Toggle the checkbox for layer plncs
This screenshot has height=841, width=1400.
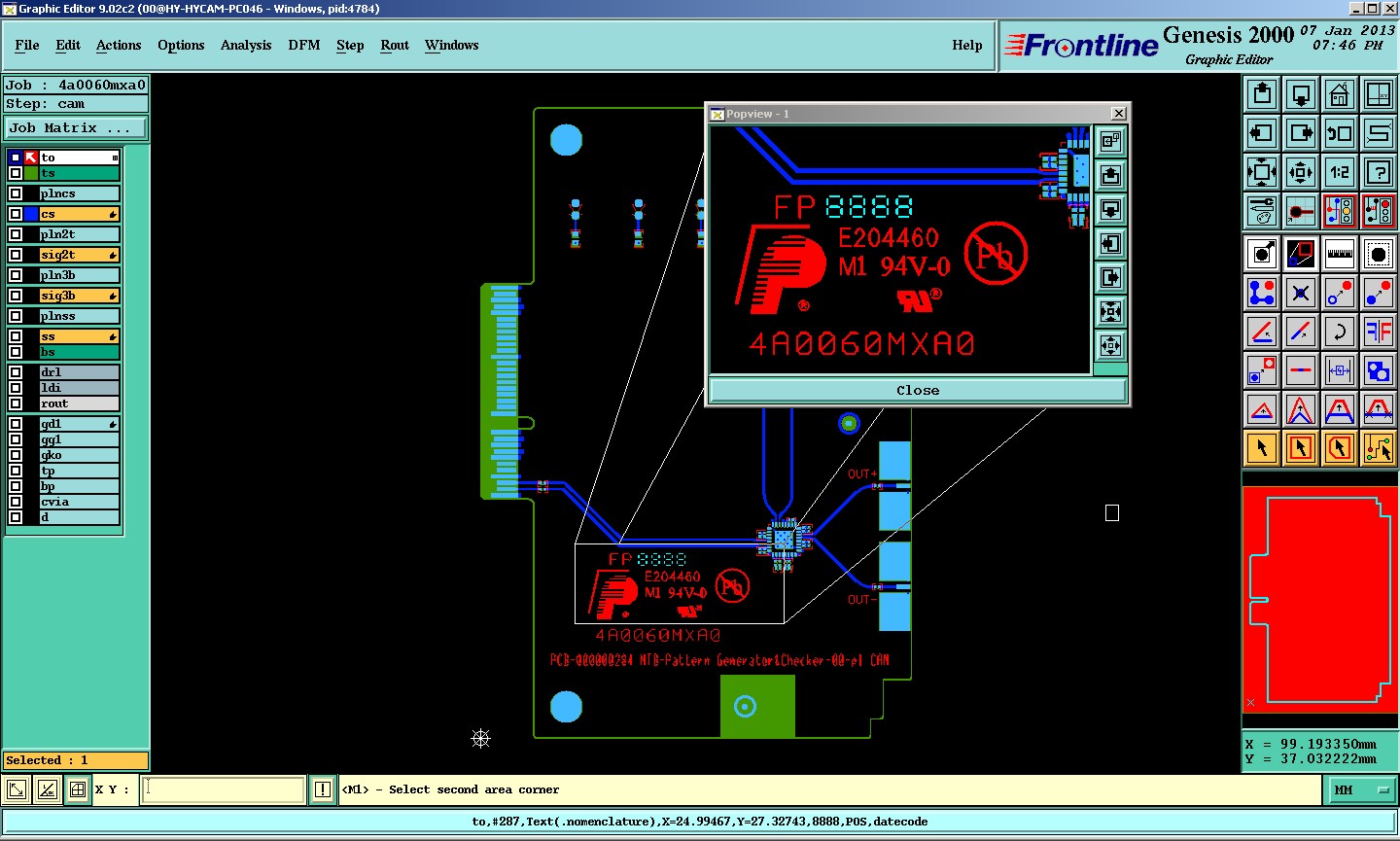click(x=16, y=193)
